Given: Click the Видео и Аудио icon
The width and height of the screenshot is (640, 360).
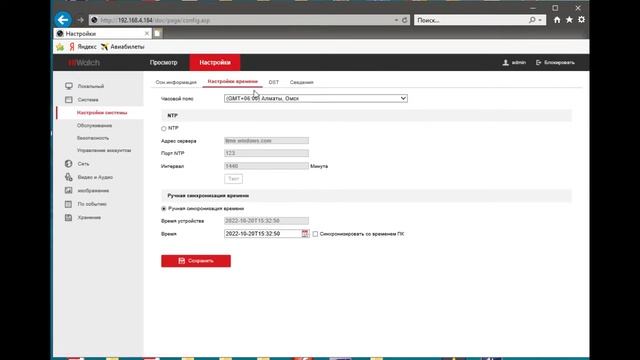Looking at the screenshot, I should (x=69, y=177).
